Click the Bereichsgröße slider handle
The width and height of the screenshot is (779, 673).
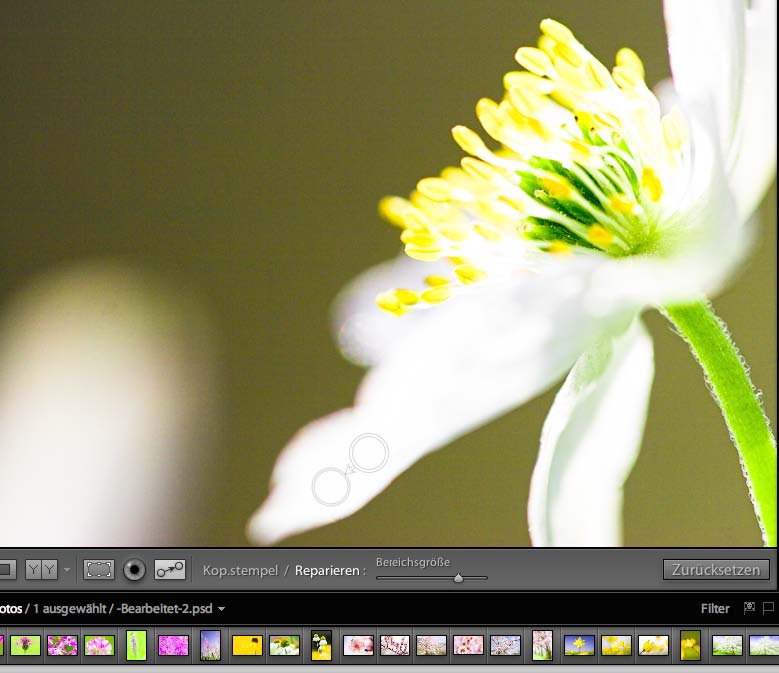pos(459,578)
